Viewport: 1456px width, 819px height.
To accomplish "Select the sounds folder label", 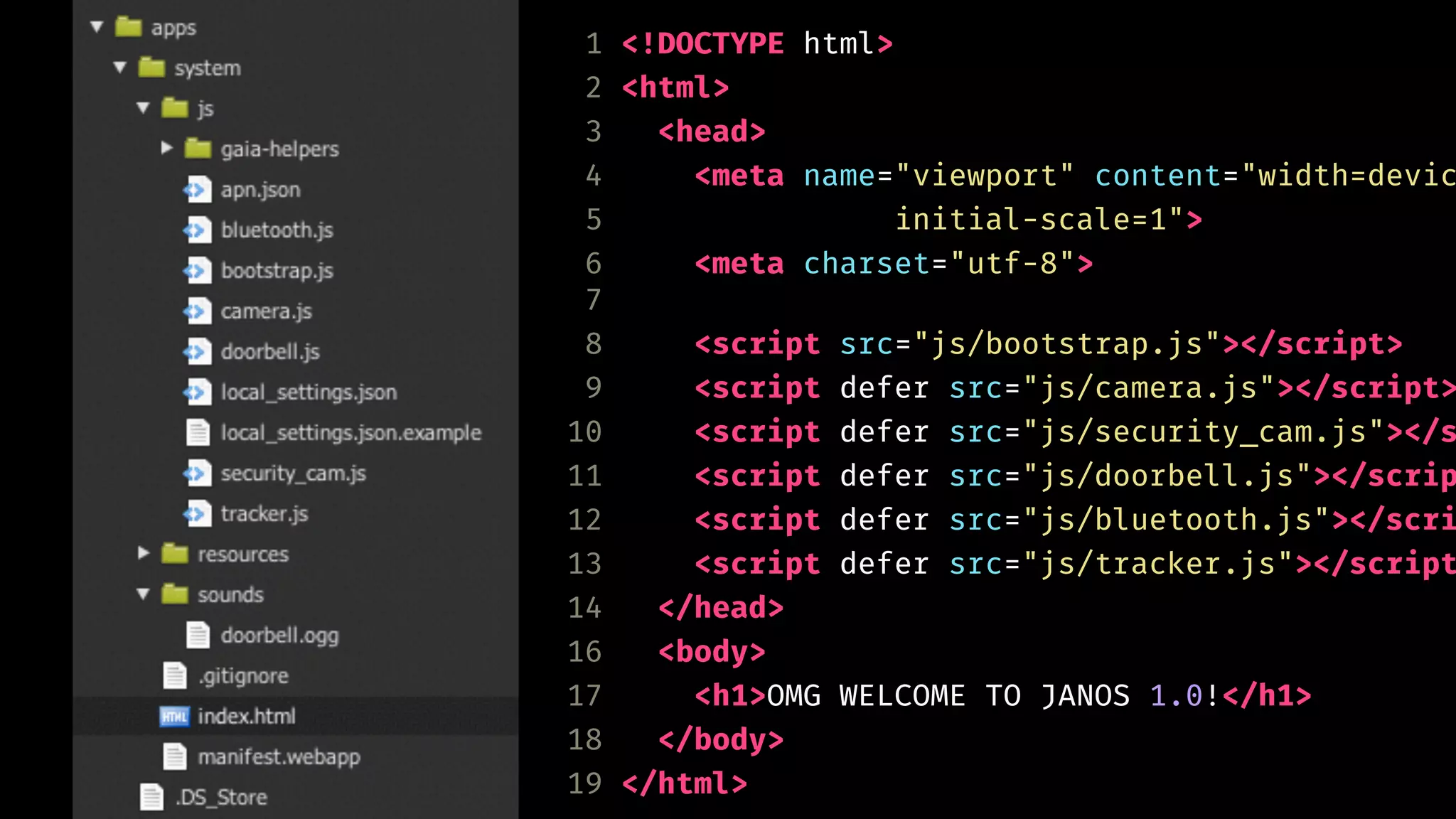I will (230, 594).
